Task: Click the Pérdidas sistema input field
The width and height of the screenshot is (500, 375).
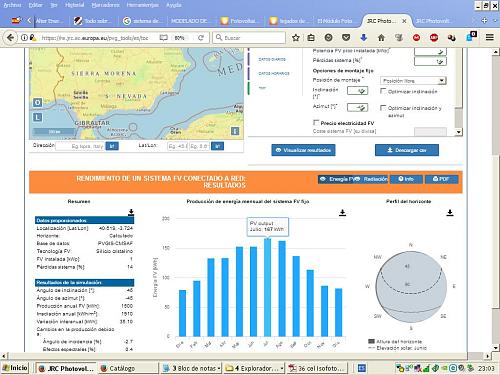Action: tap(430, 61)
